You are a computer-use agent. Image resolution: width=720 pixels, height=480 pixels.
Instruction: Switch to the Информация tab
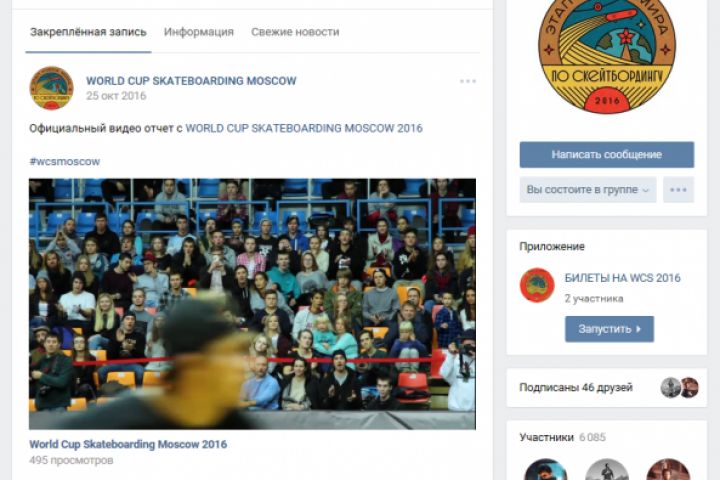(199, 32)
